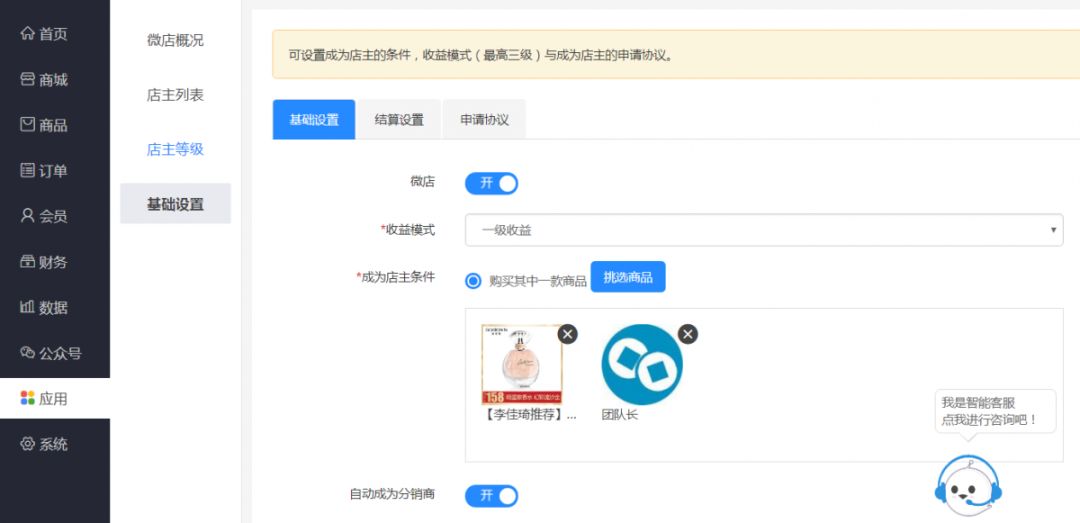Switch to the 申请协议 tab

pos(484,119)
